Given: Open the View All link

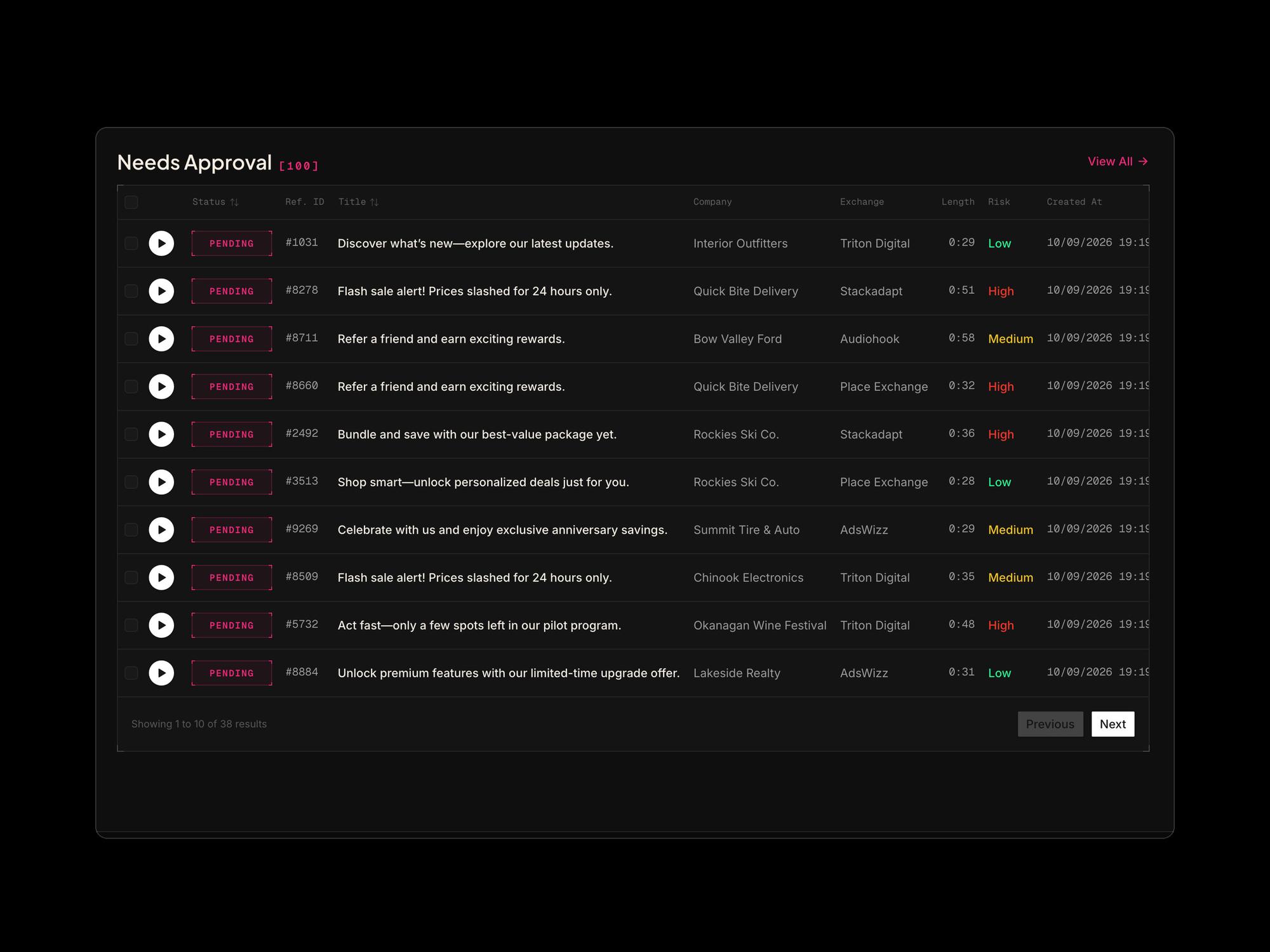Looking at the screenshot, I should (1118, 161).
